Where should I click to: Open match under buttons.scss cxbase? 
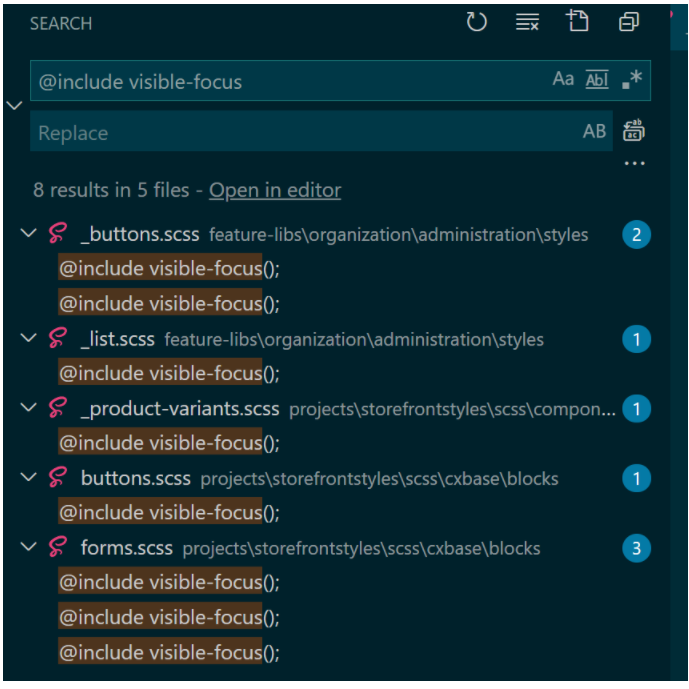click(x=169, y=512)
